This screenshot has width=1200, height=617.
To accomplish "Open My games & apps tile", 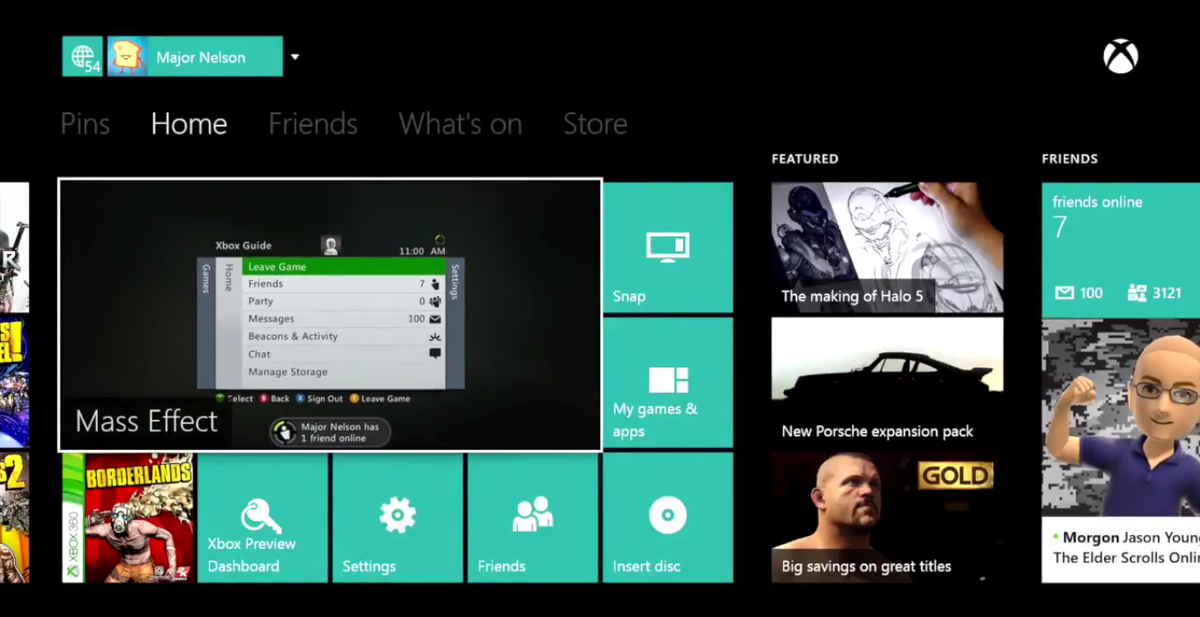I will tap(668, 382).
